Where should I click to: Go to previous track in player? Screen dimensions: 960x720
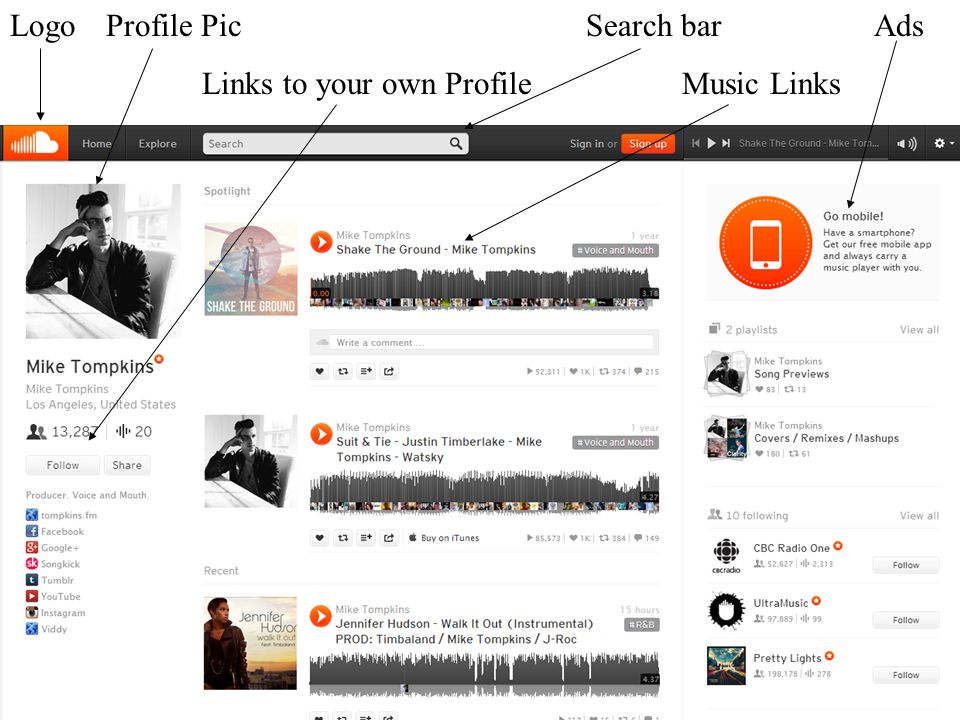pos(696,143)
